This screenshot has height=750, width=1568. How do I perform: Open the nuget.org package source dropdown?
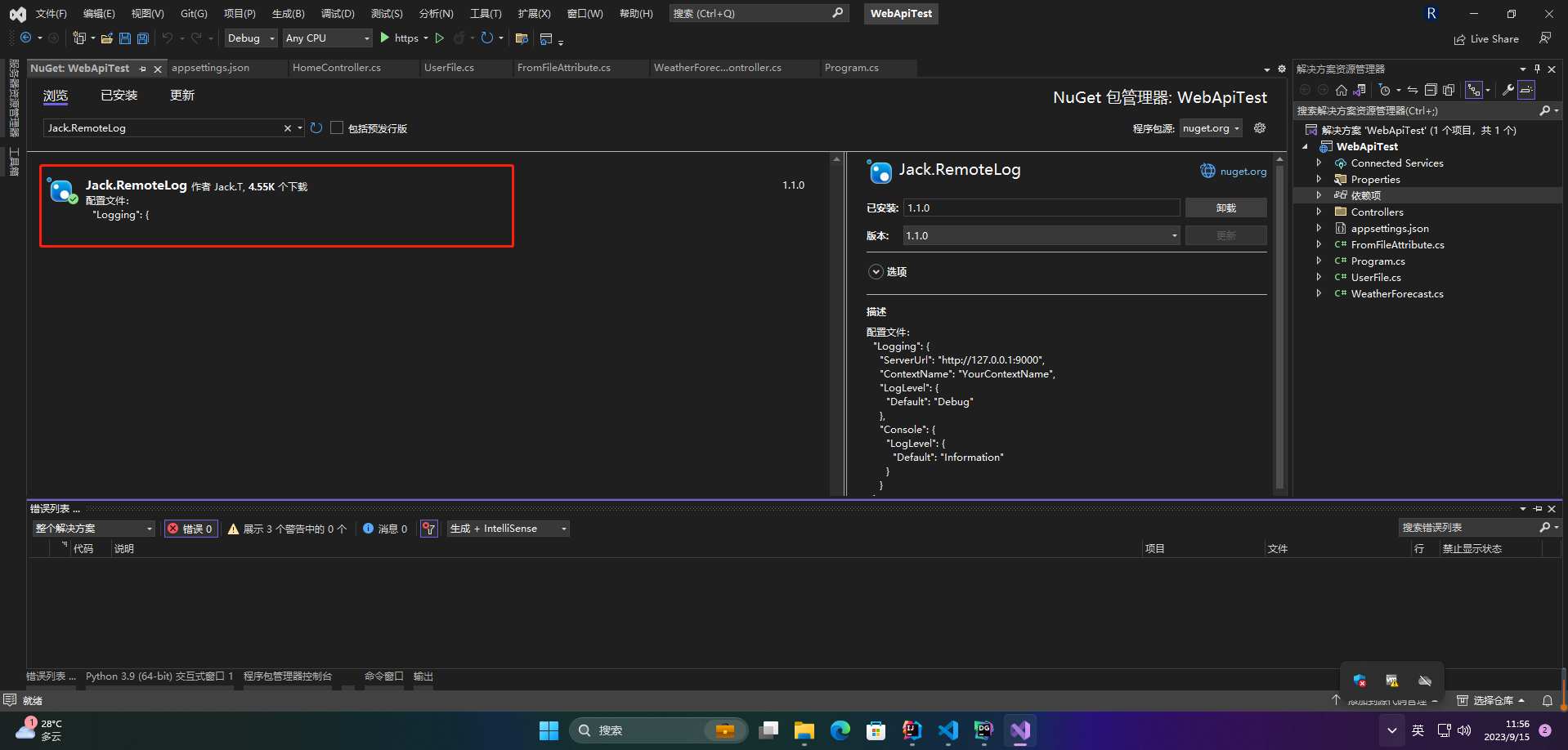coord(1211,128)
